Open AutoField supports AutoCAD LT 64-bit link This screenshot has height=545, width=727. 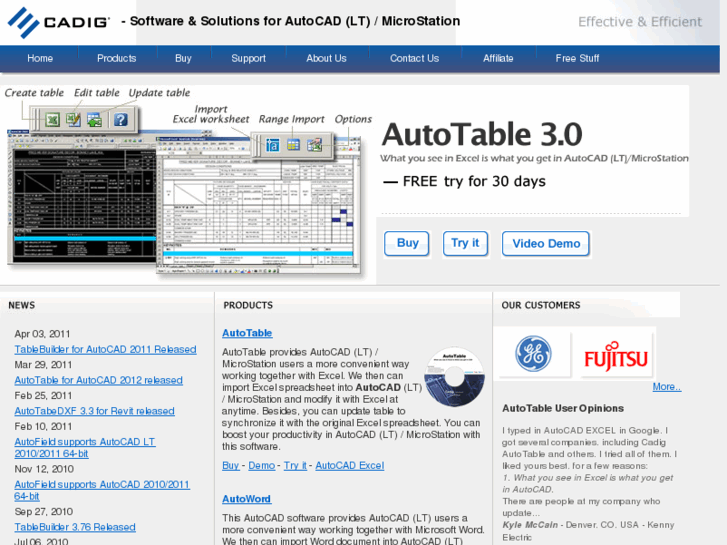point(85,448)
